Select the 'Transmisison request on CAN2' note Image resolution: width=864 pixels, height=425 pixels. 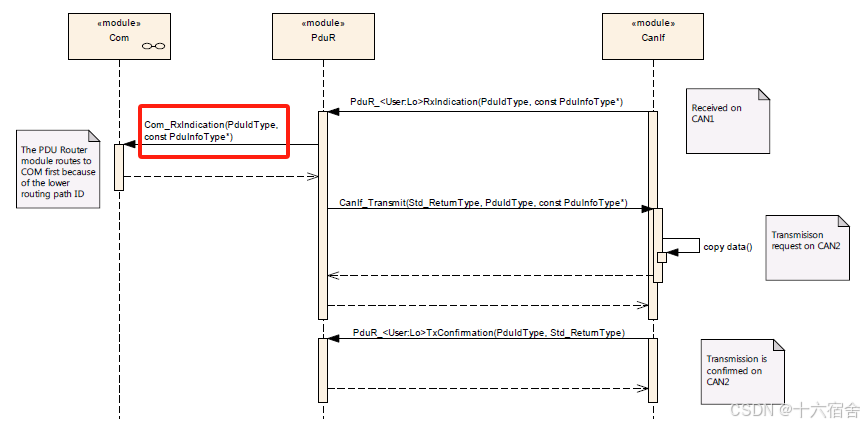click(x=807, y=248)
